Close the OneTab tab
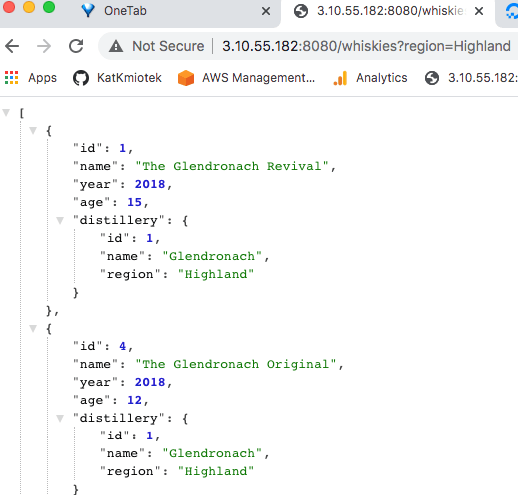 pyautogui.click(x=266, y=11)
